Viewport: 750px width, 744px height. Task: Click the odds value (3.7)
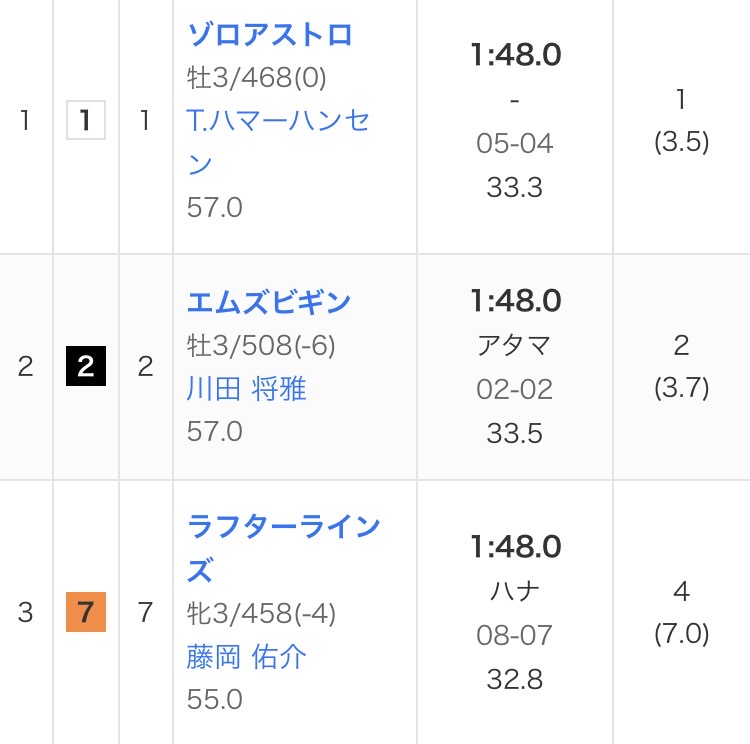(681, 388)
